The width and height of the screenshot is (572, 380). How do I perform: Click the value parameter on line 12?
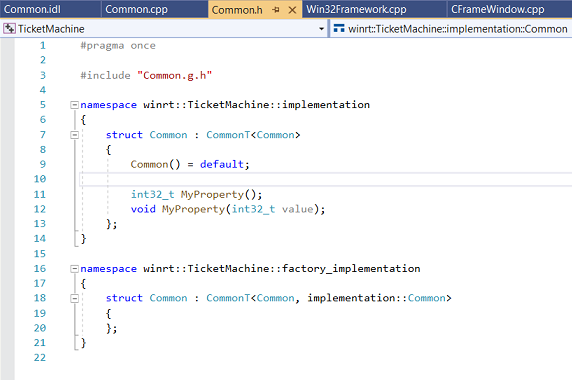[x=297, y=209]
